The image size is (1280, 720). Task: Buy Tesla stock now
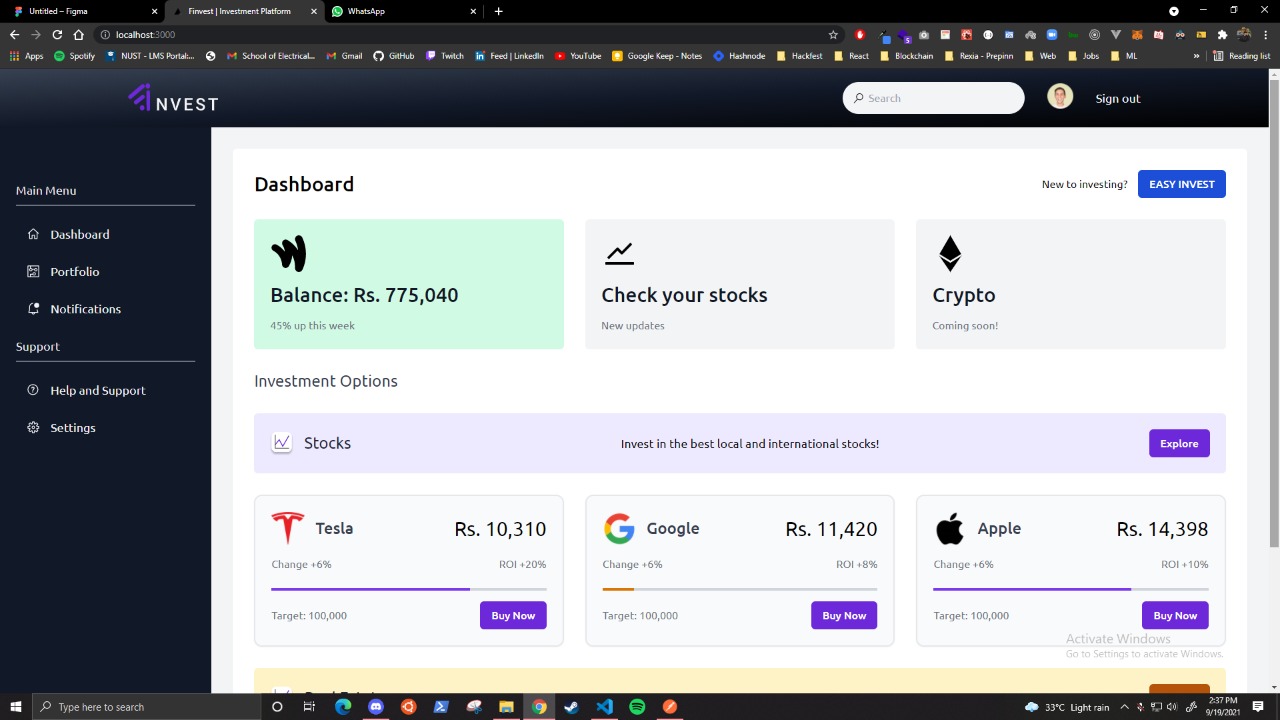click(x=513, y=615)
